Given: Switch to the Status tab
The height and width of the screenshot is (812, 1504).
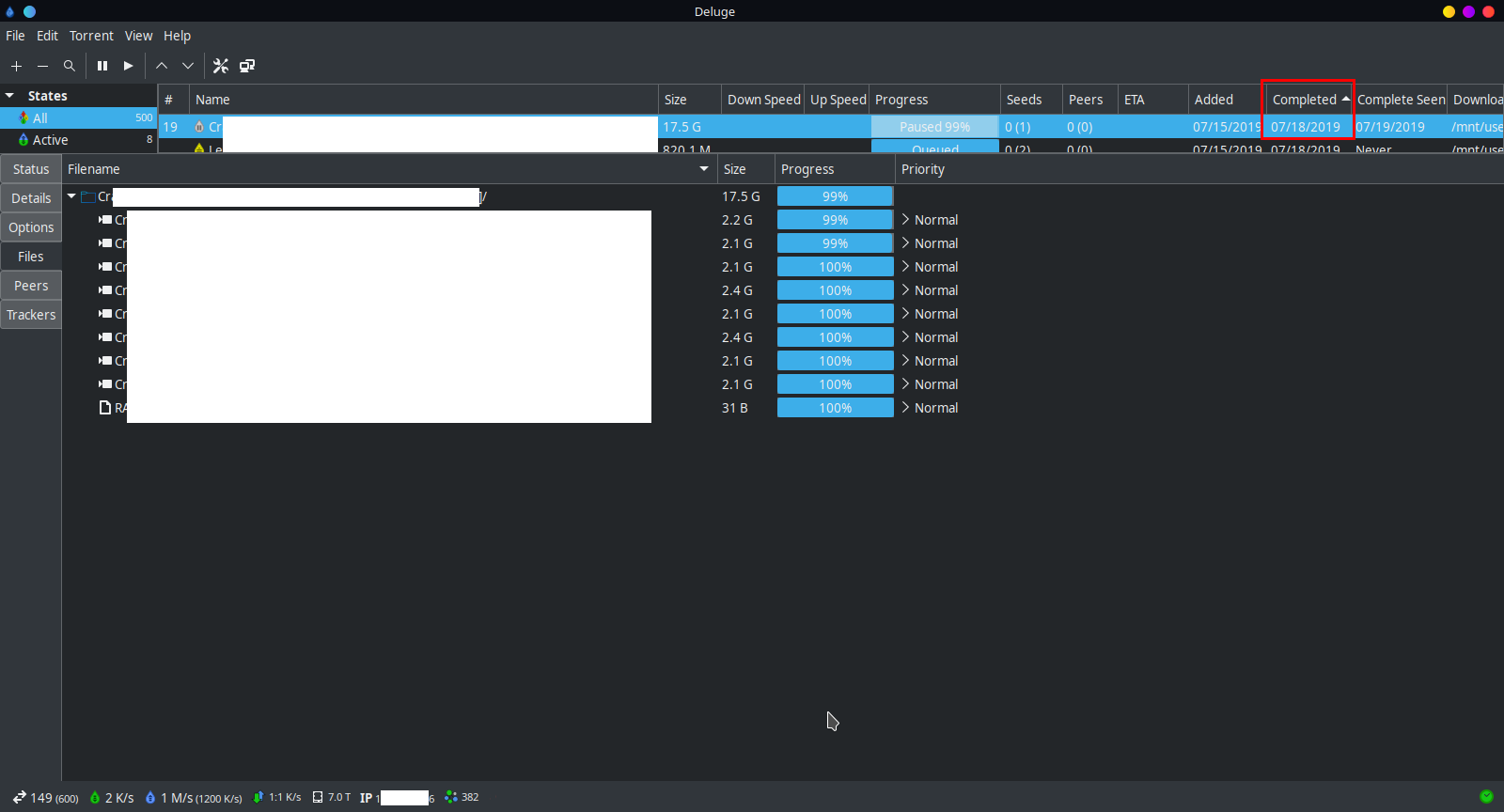Looking at the screenshot, I should 31,169.
